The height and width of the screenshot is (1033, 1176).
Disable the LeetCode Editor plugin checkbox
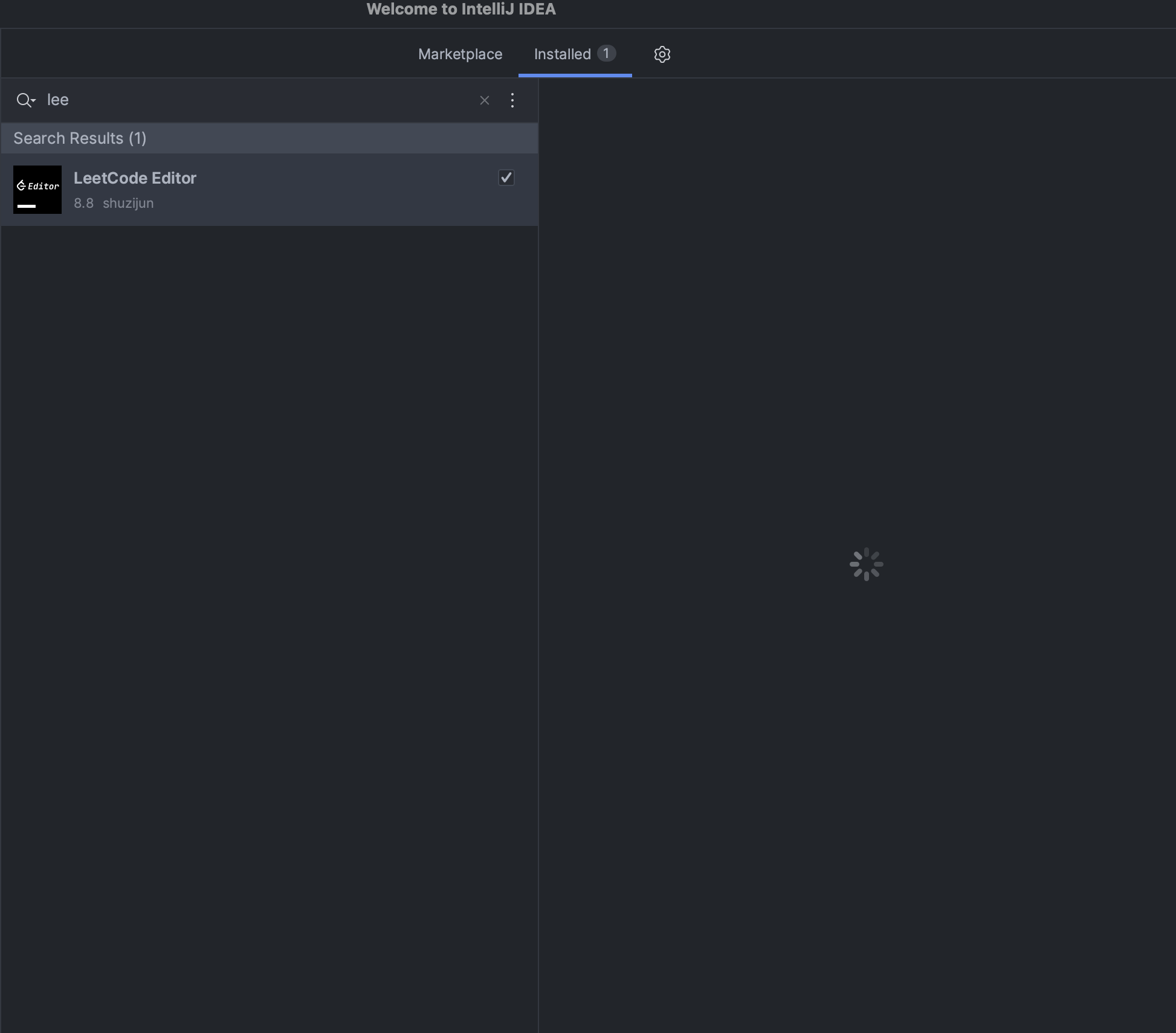[x=506, y=178]
